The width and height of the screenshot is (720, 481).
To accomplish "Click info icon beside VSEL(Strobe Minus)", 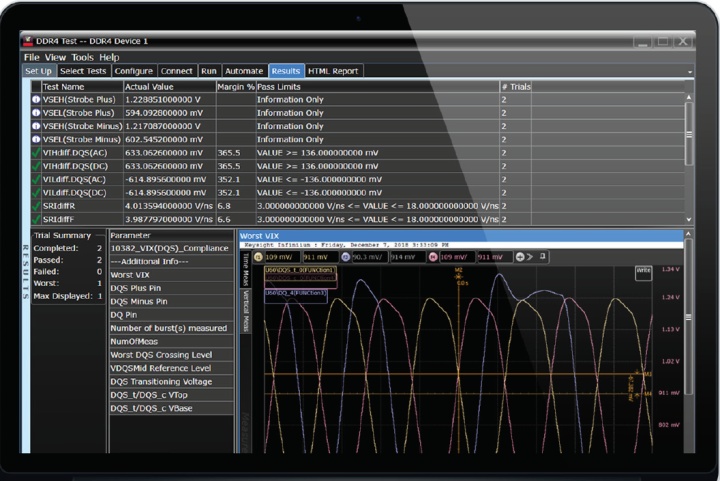I will click(36, 139).
